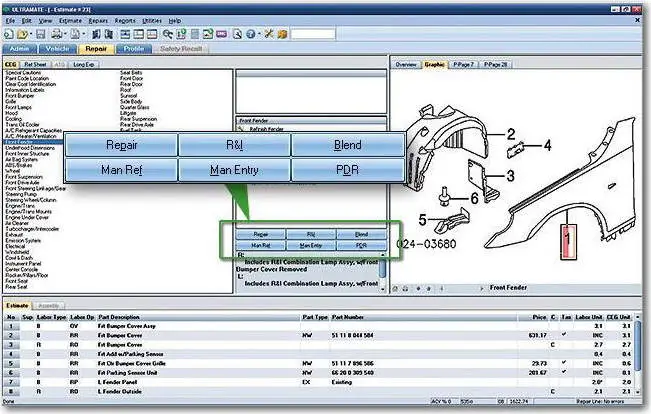Toggle Tax check for part 51 11 8 044 584
651x414 pixels.
coord(564,334)
